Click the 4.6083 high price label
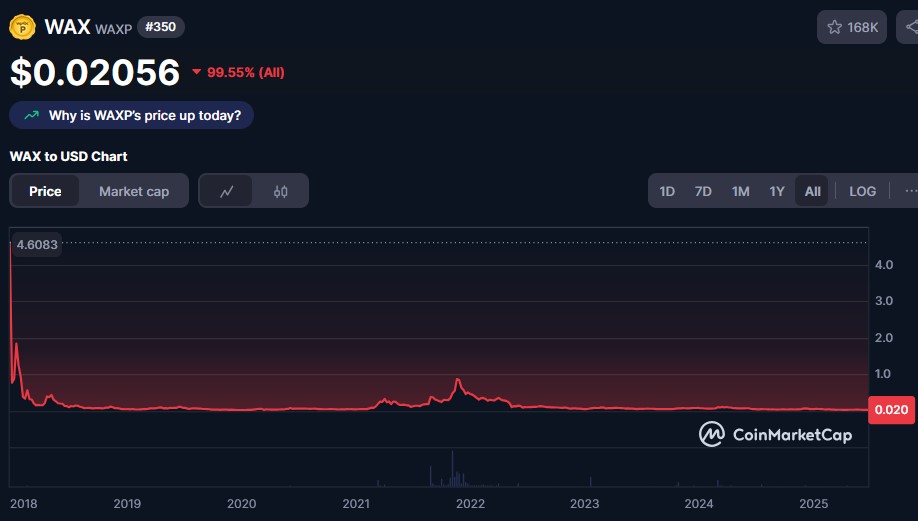The height and width of the screenshot is (521, 918). tap(37, 245)
